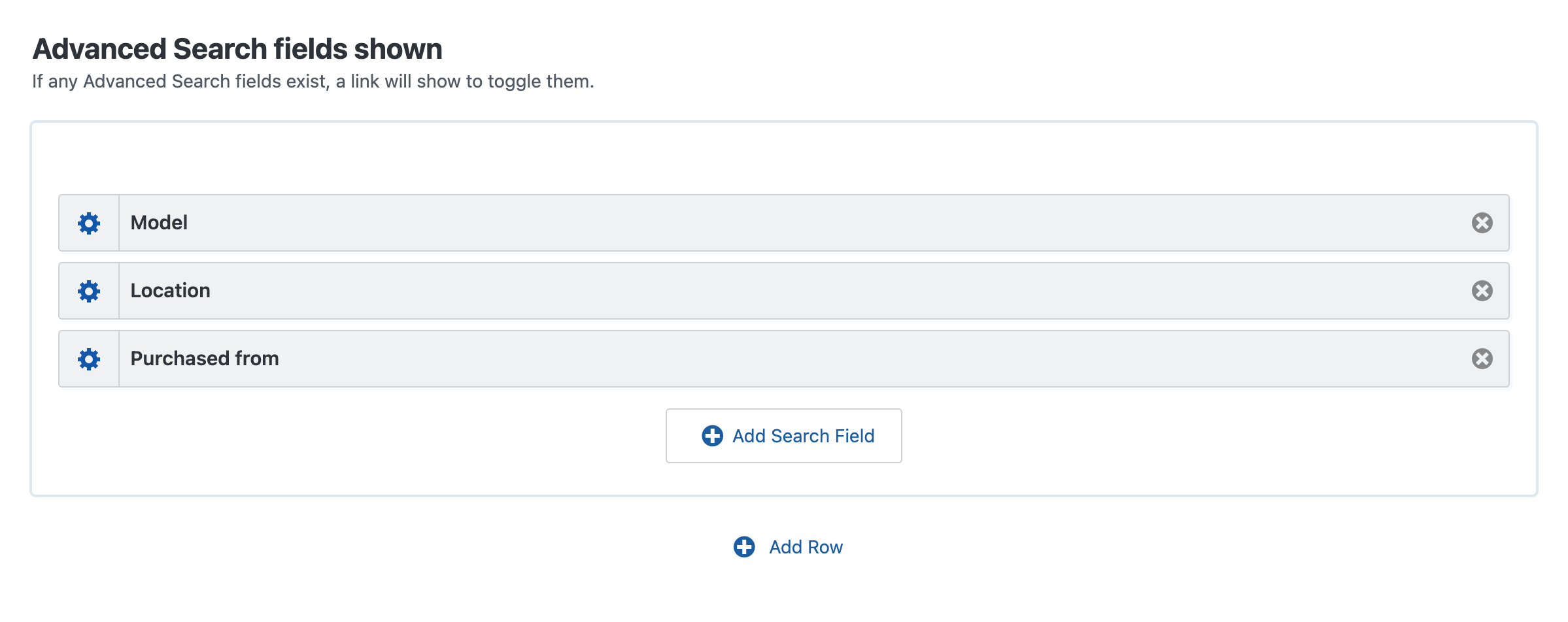
Task: Select the Model field label
Action: (159, 223)
